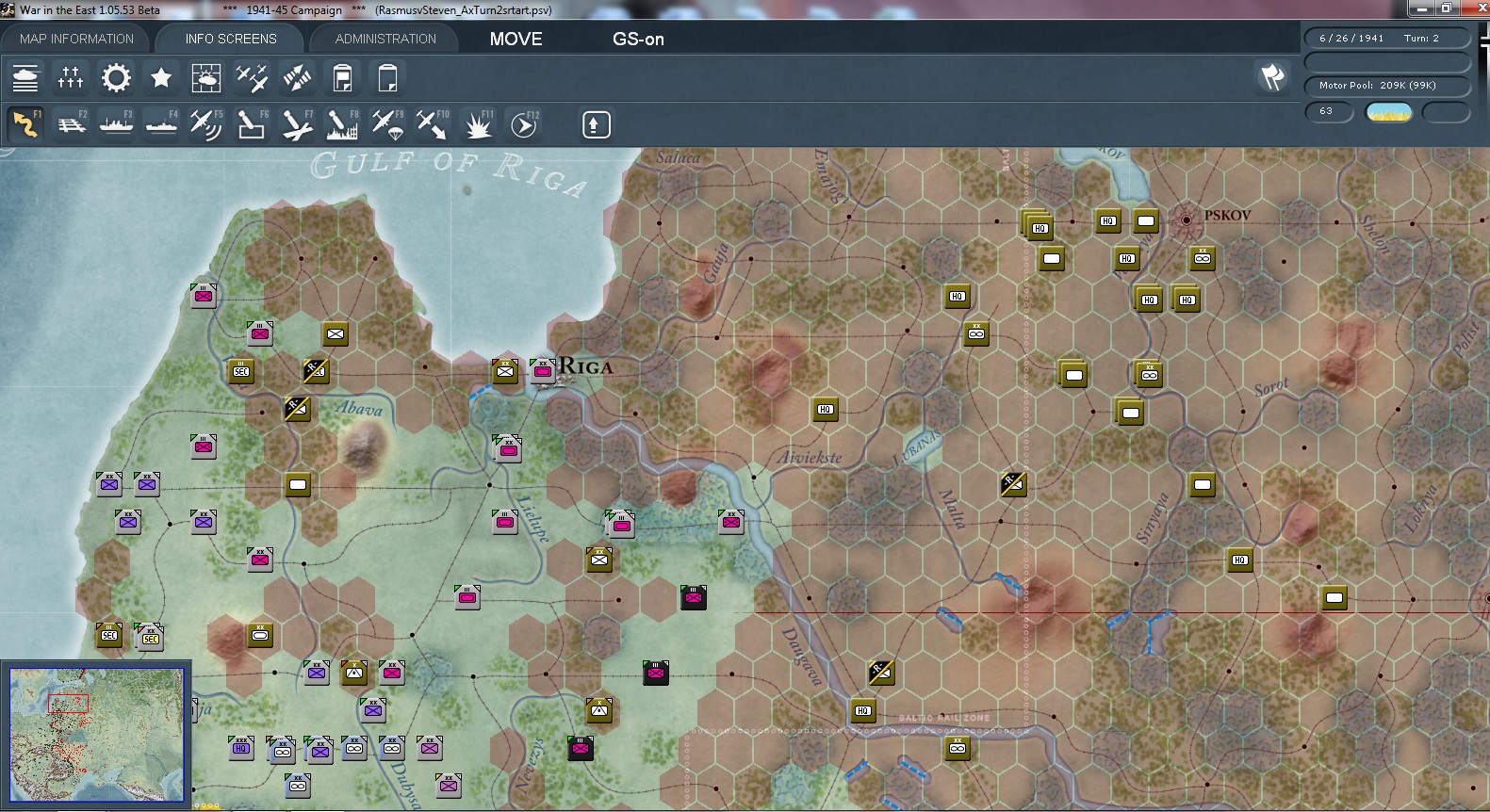Image resolution: width=1490 pixels, height=812 pixels.
Task: Select the F1 move mode icon
Action: click(x=25, y=124)
